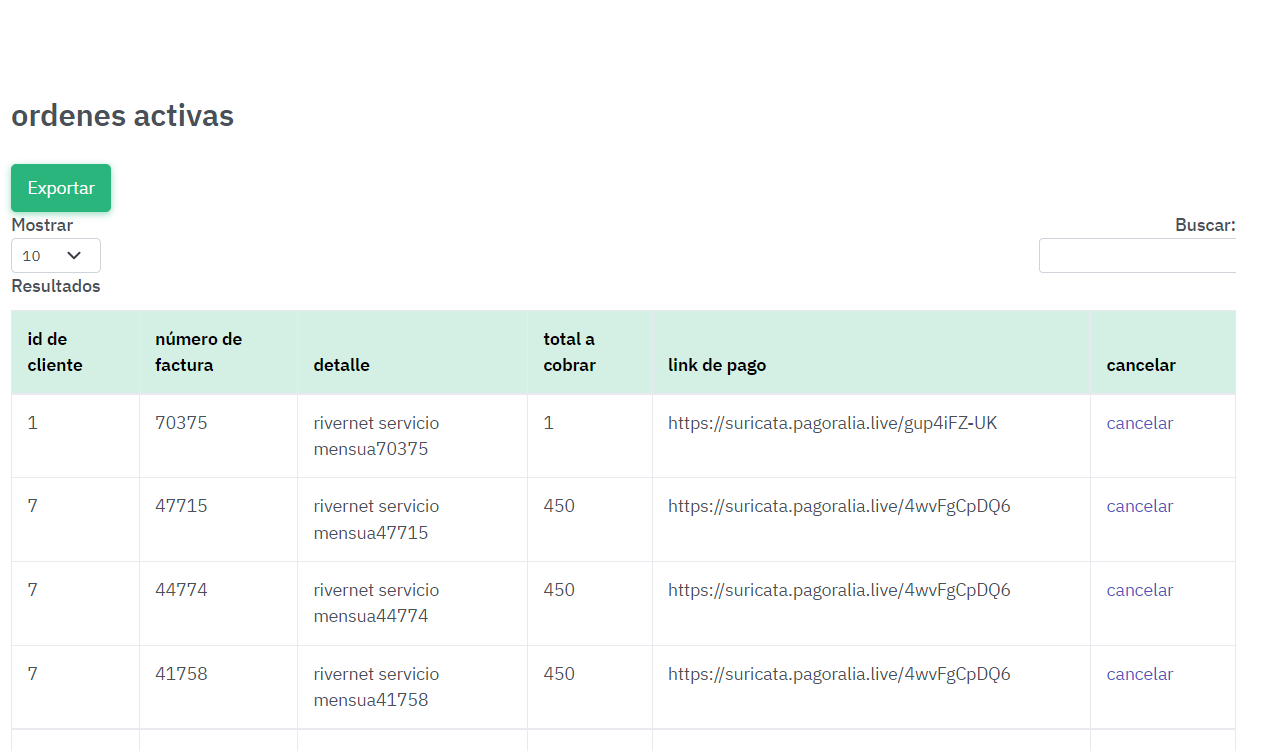Click the payment link in the 47715 row
This screenshot has width=1274, height=751.
[839, 506]
